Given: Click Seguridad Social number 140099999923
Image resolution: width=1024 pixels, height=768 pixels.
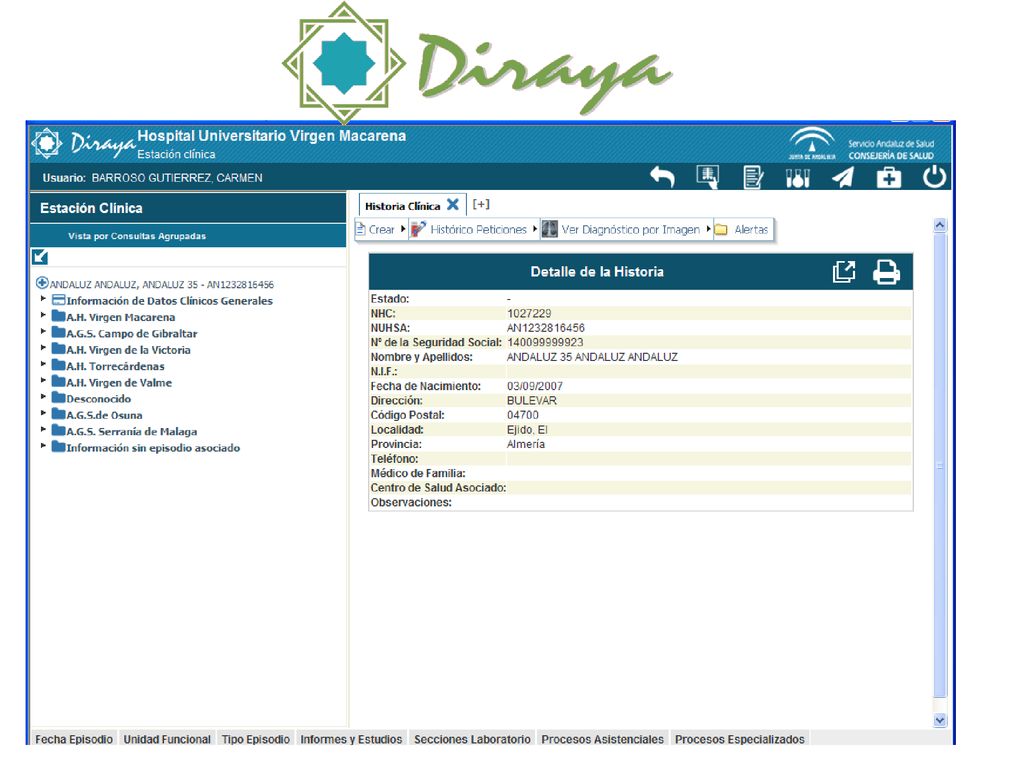Looking at the screenshot, I should click(545, 342).
